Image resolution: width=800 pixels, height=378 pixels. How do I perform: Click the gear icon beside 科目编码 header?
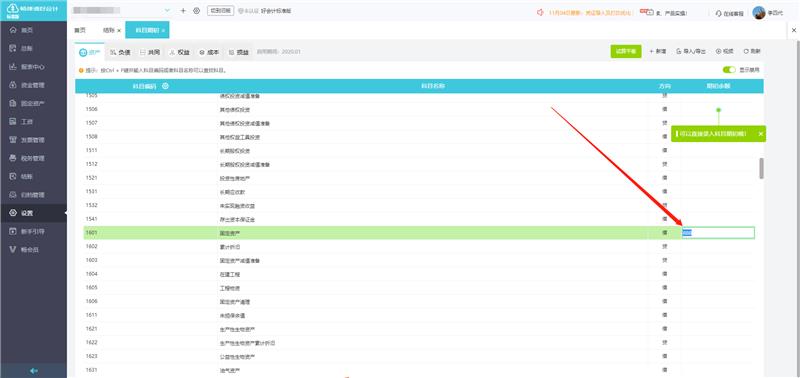165,86
